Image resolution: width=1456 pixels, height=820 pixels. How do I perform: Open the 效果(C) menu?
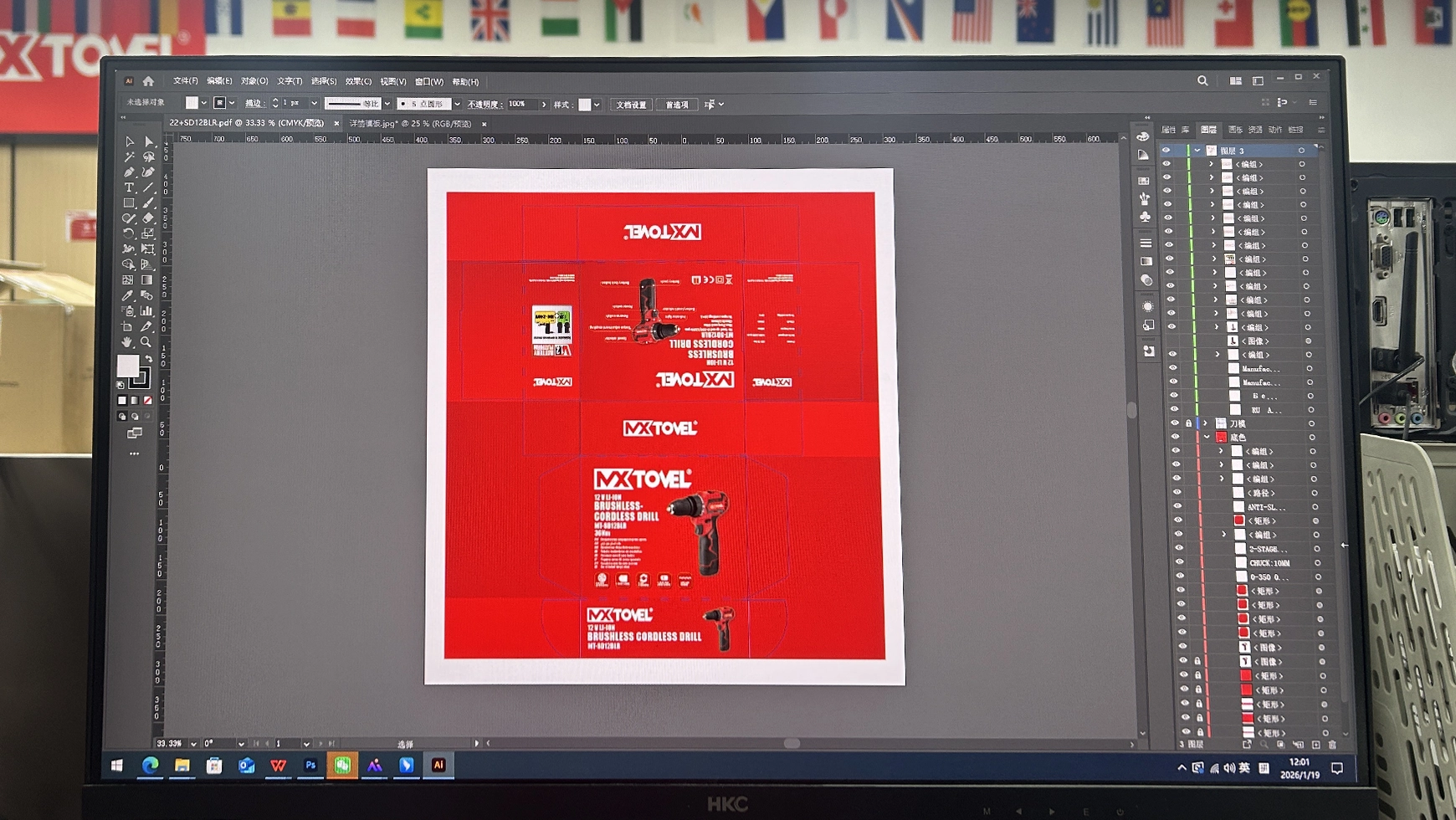pos(358,81)
